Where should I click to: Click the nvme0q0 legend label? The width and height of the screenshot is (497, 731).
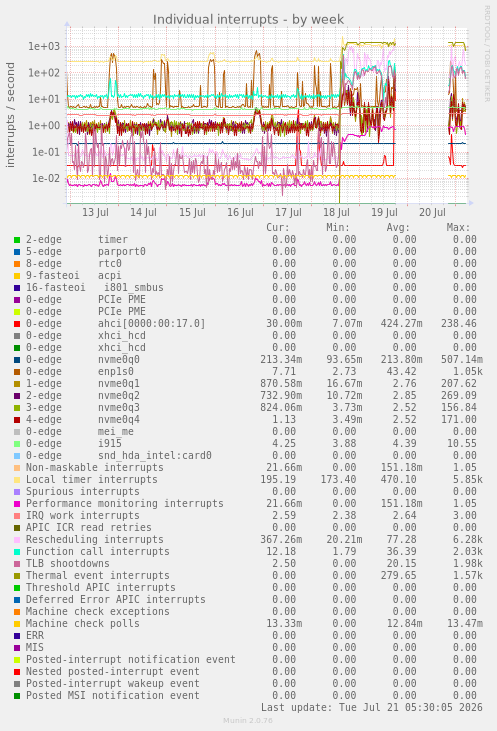click(119, 360)
